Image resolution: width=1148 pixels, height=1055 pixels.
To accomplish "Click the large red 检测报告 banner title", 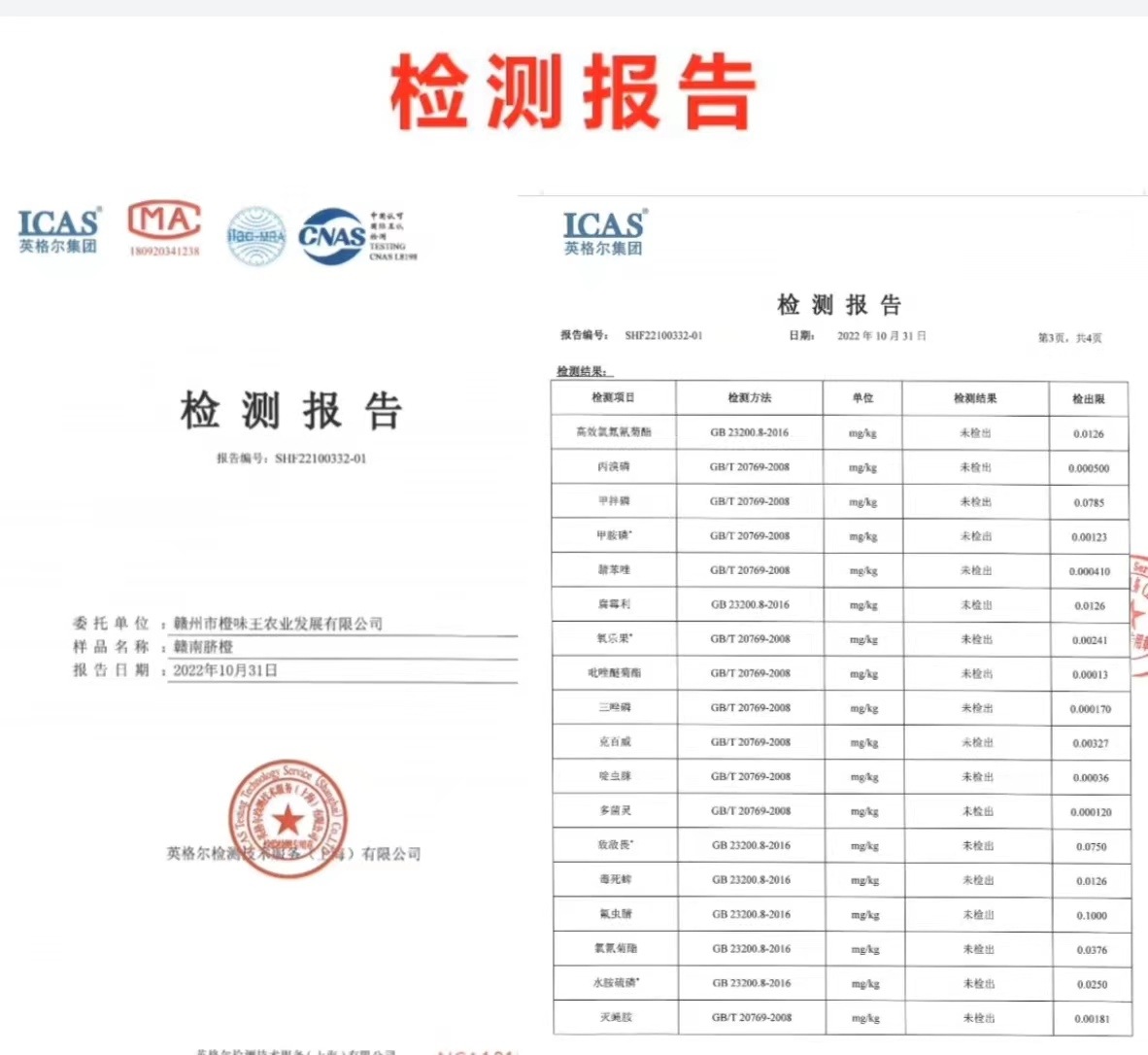I will 573,92.
